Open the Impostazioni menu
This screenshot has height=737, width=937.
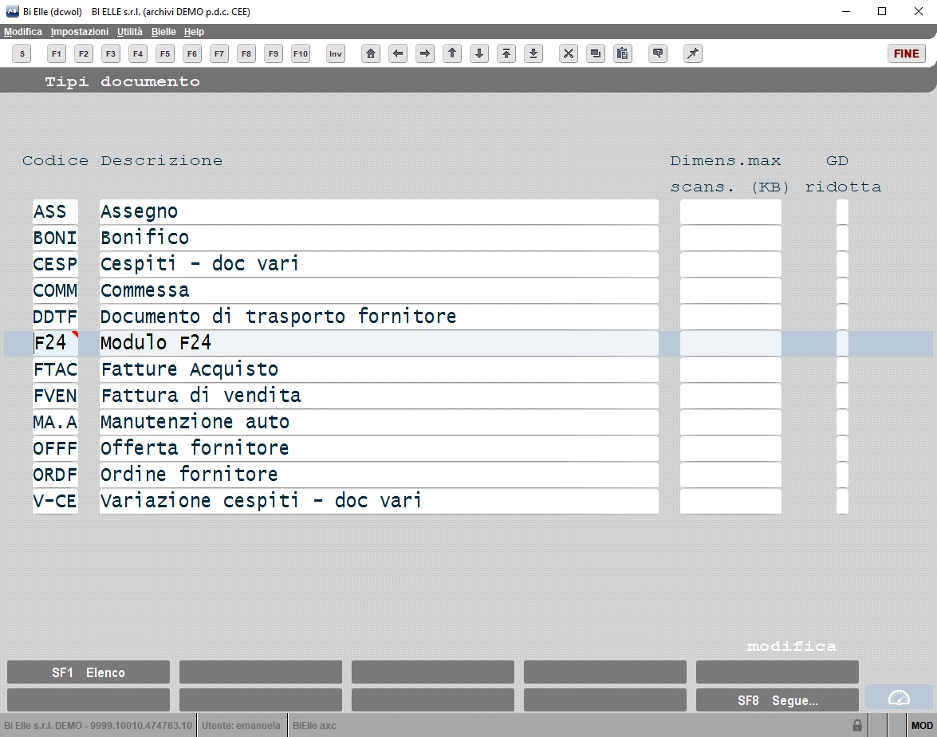(79, 32)
